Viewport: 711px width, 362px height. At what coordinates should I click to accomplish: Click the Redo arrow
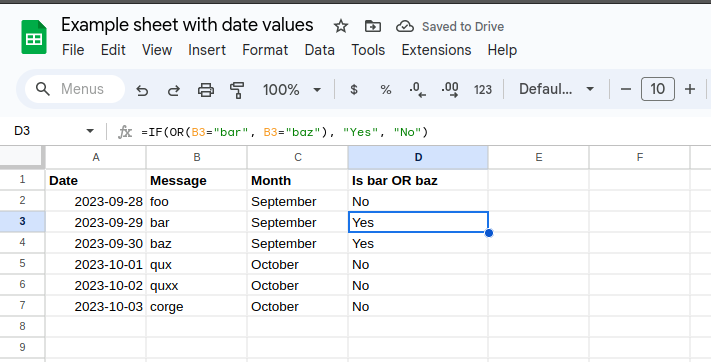coord(174,90)
